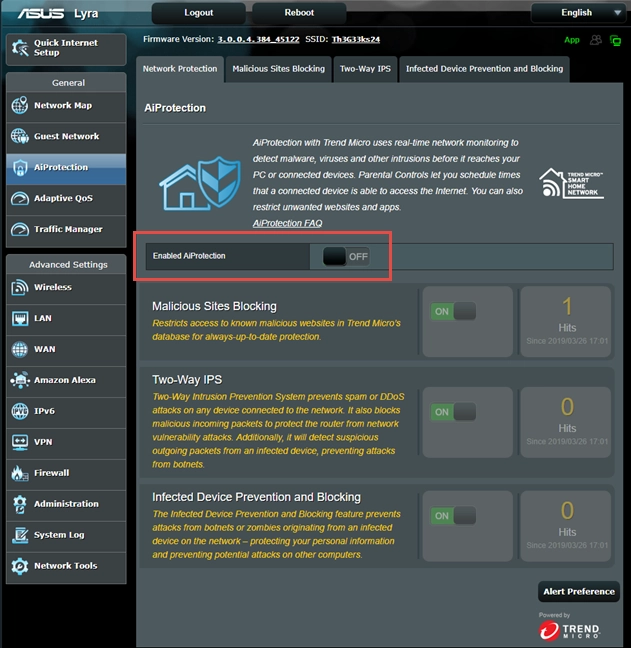The width and height of the screenshot is (631, 648).
Task: Toggle the Two-Way IPS switch
Action: (x=453, y=412)
